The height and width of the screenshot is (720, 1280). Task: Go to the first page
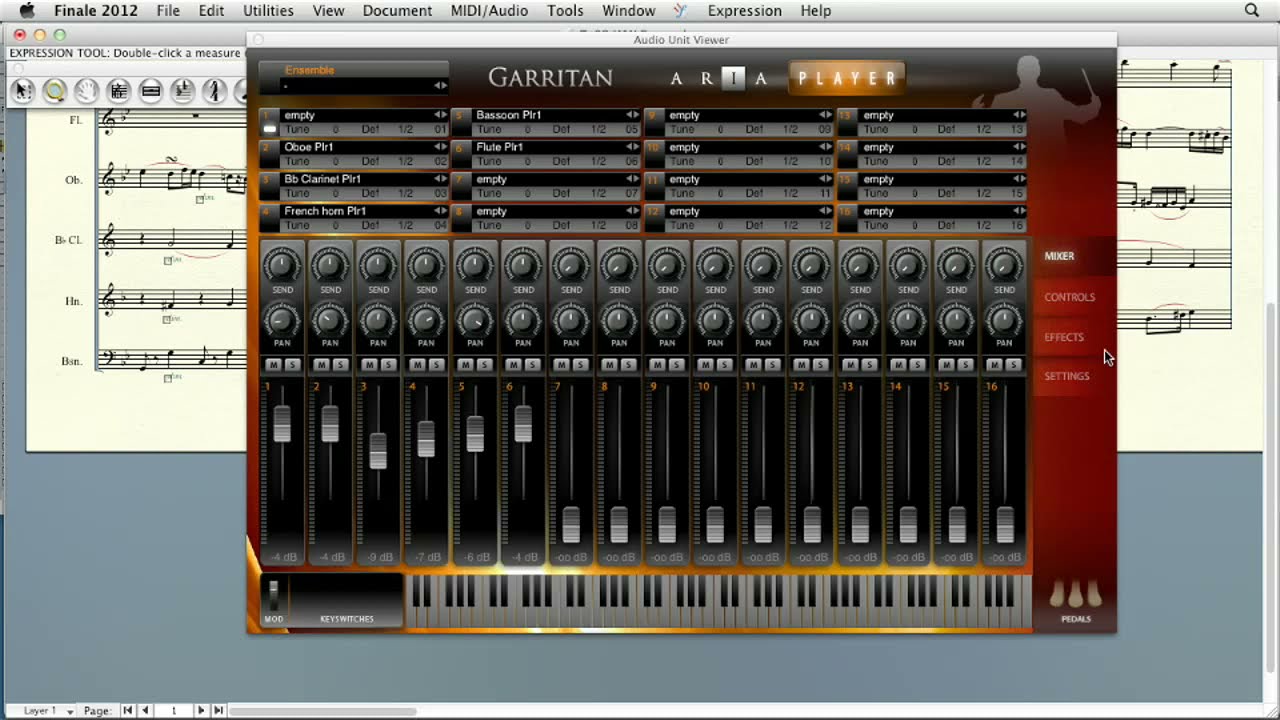pos(128,711)
